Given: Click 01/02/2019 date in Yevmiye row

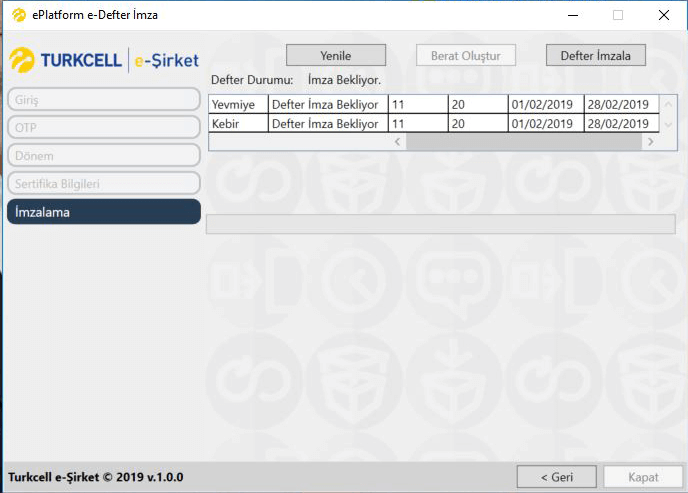Looking at the screenshot, I should click(x=546, y=104).
